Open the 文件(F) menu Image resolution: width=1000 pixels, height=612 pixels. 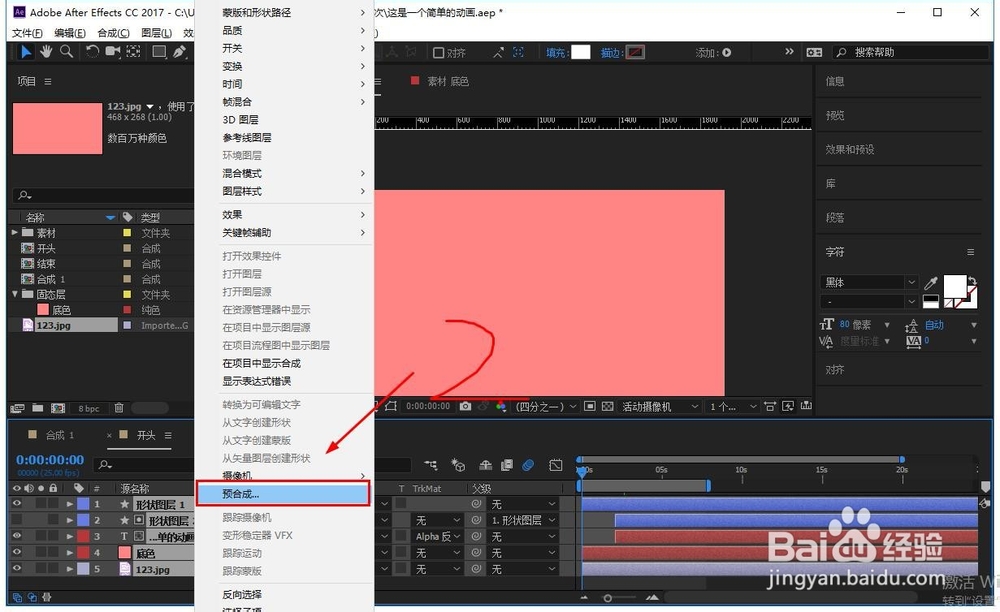(x=27, y=33)
